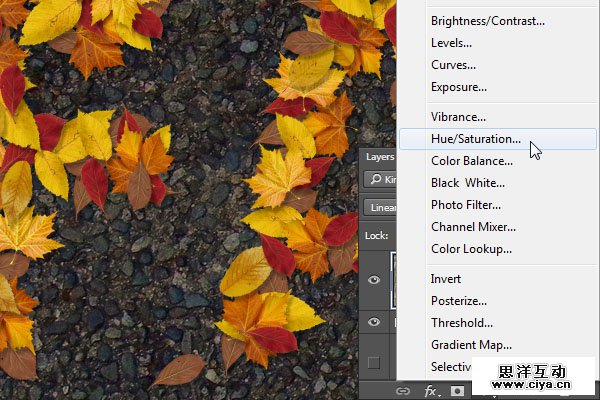Click the add layer mask icon
Screen dimensions: 600x400
pos(458,390)
